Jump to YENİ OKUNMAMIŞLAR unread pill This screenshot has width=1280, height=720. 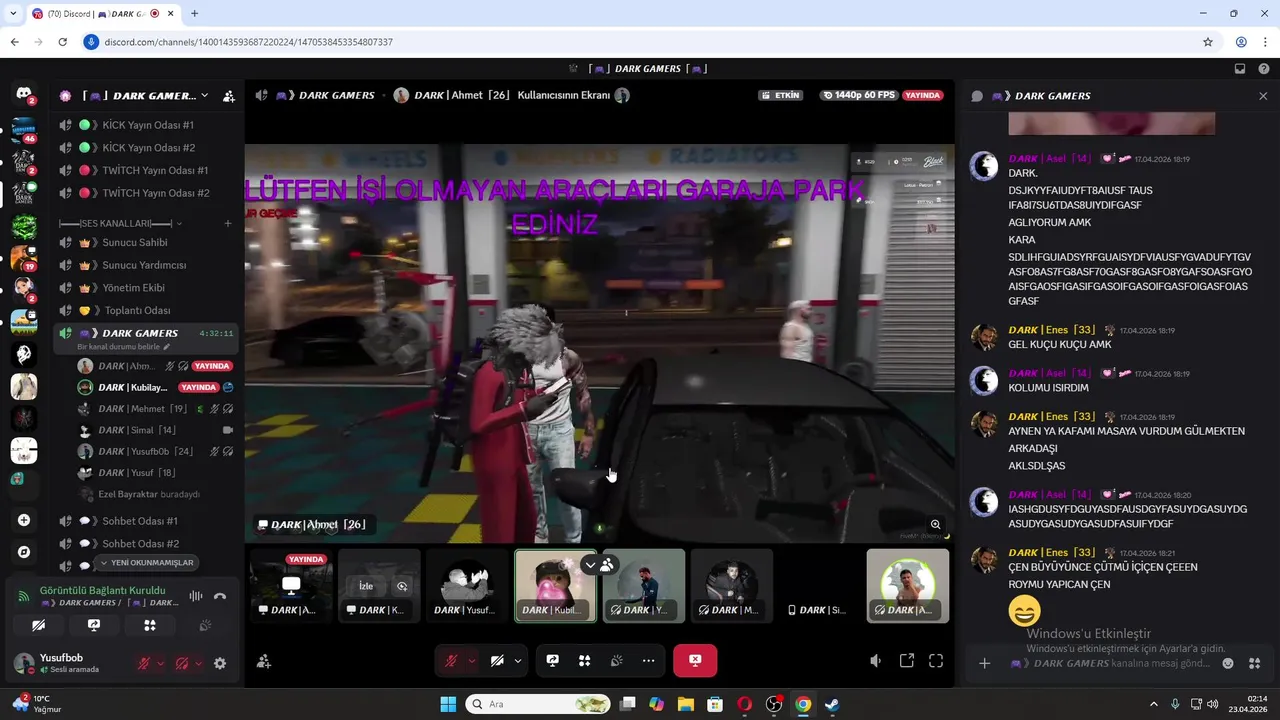coord(146,563)
